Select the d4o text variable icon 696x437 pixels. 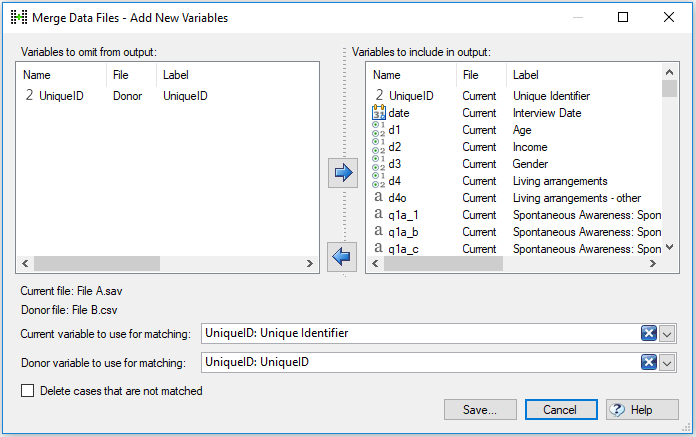pos(378,197)
